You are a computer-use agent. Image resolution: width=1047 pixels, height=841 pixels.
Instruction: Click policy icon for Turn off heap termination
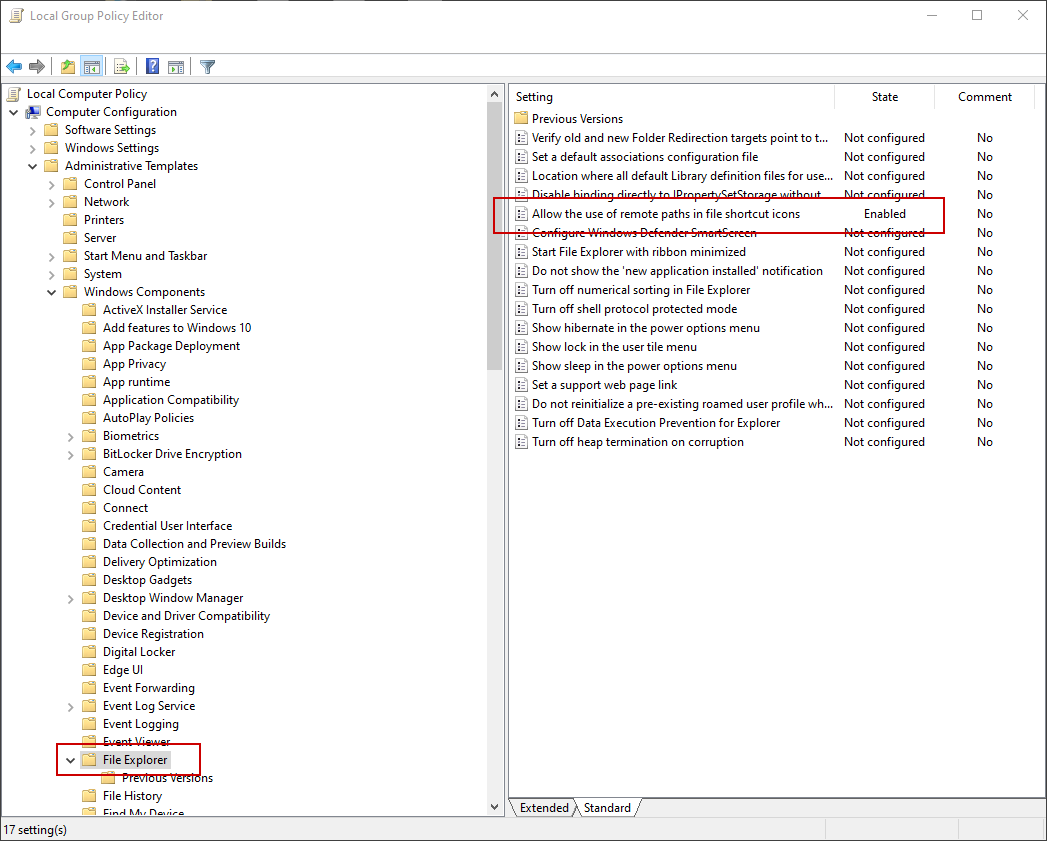click(521, 442)
